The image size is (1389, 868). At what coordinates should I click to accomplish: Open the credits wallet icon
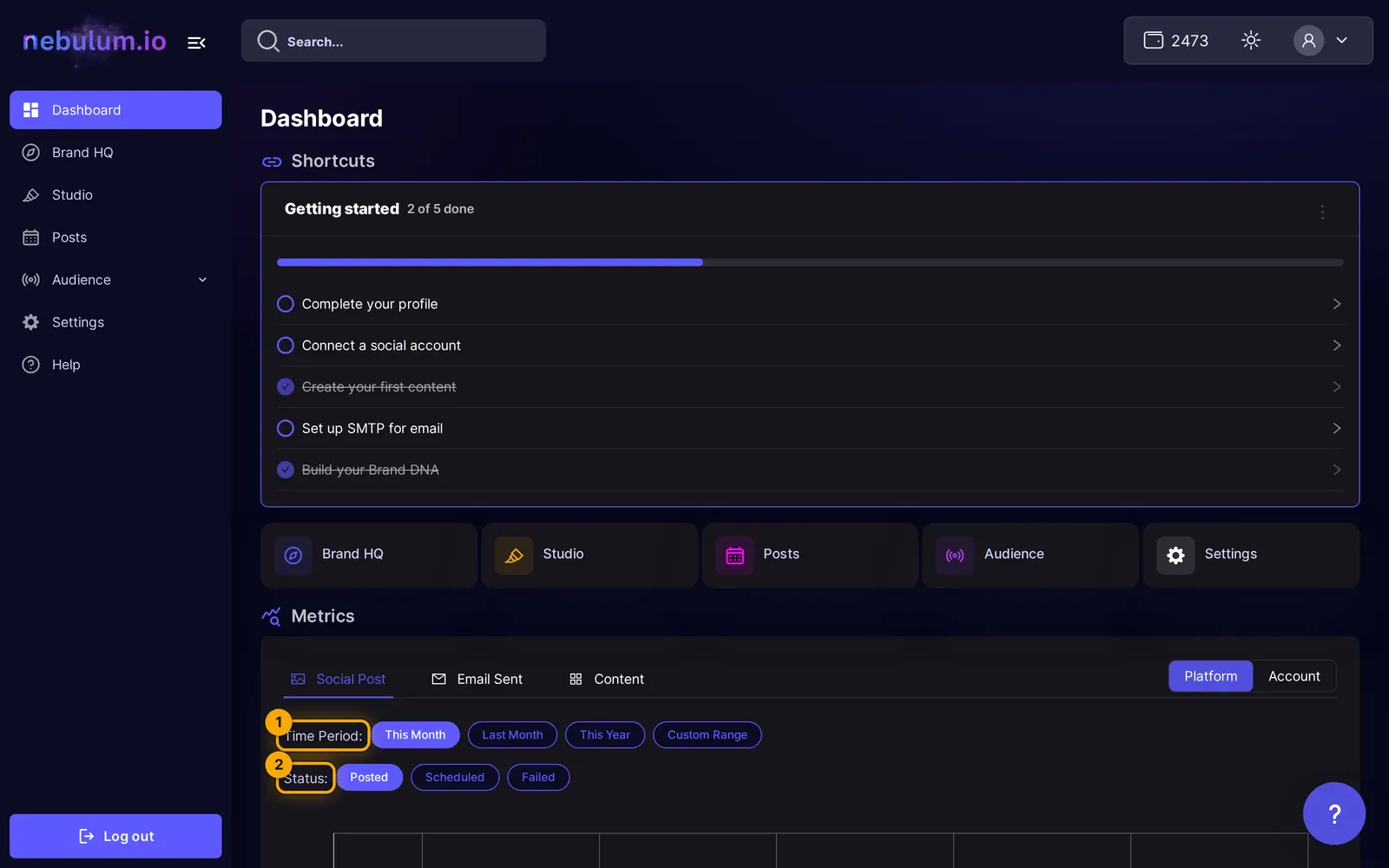[1153, 40]
